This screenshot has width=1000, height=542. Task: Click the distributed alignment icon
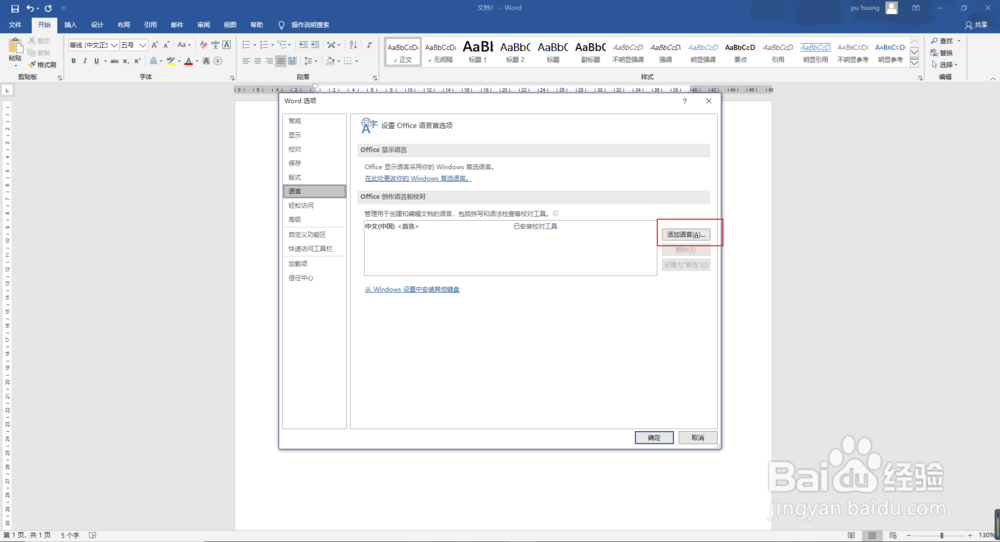click(292, 61)
